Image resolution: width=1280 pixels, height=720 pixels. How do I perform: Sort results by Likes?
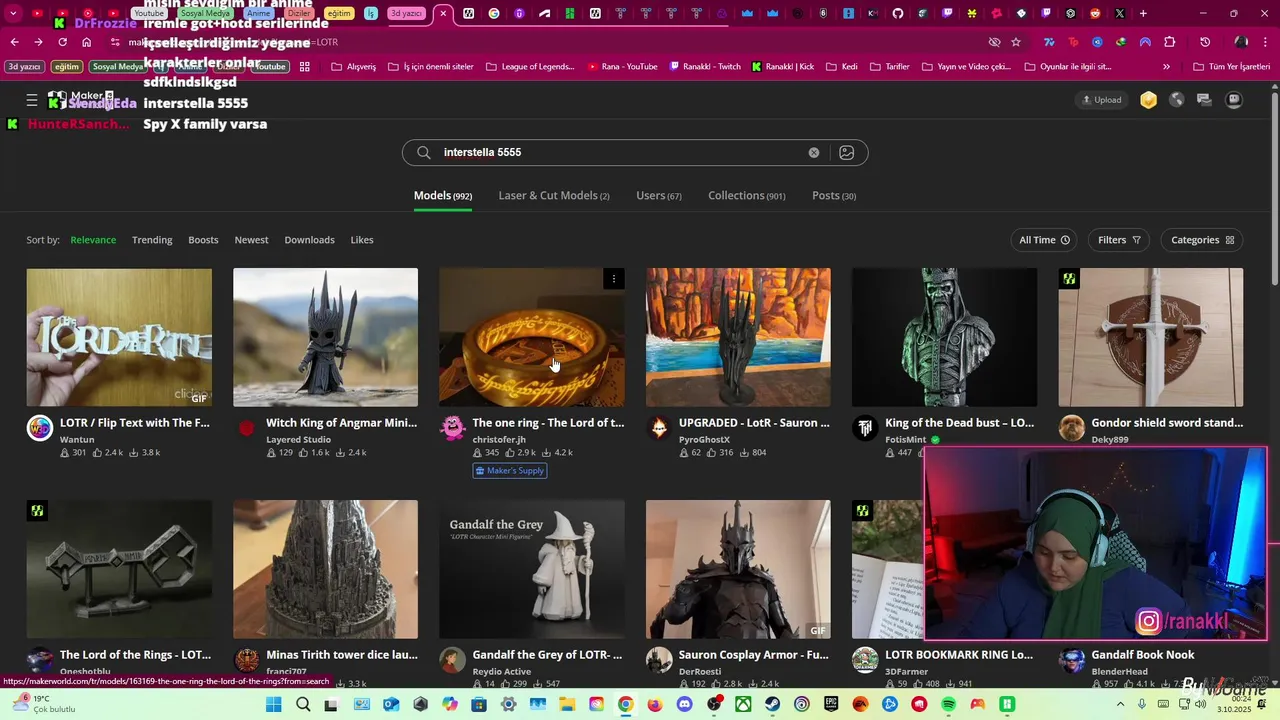point(362,240)
